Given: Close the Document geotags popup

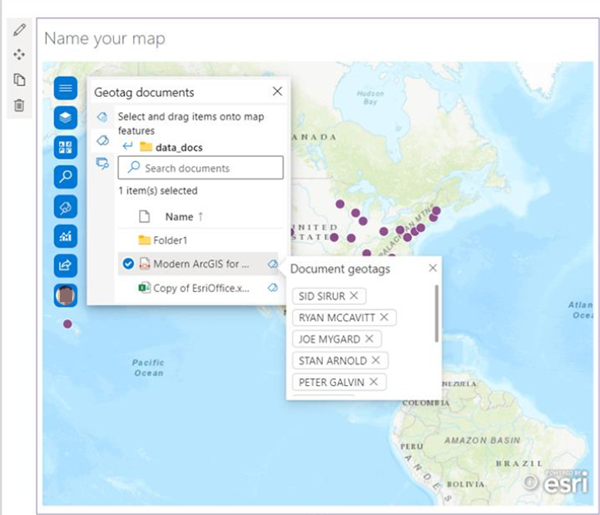Looking at the screenshot, I should (x=433, y=268).
